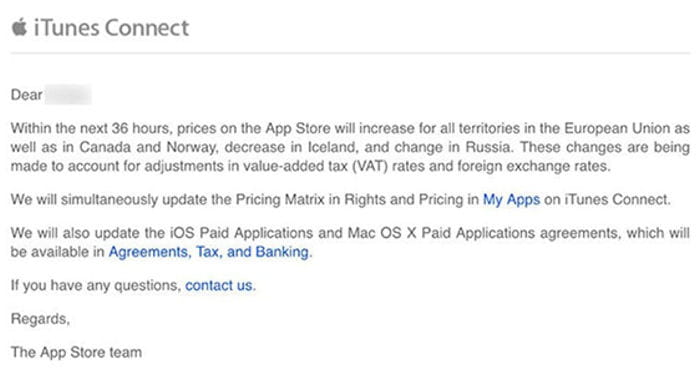
Task: Click the word Russia
Action: coord(488,147)
